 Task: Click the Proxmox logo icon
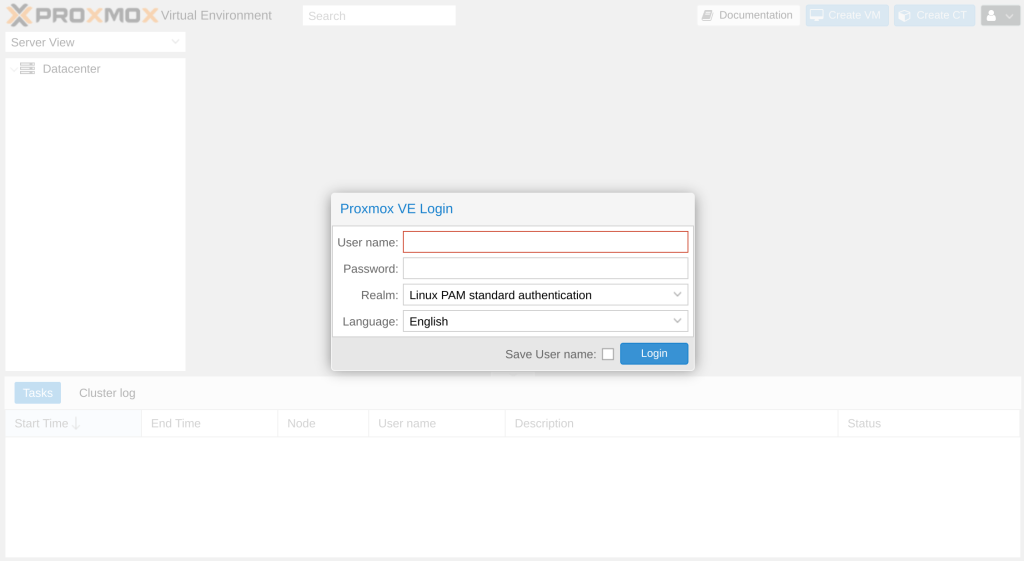click(20, 15)
